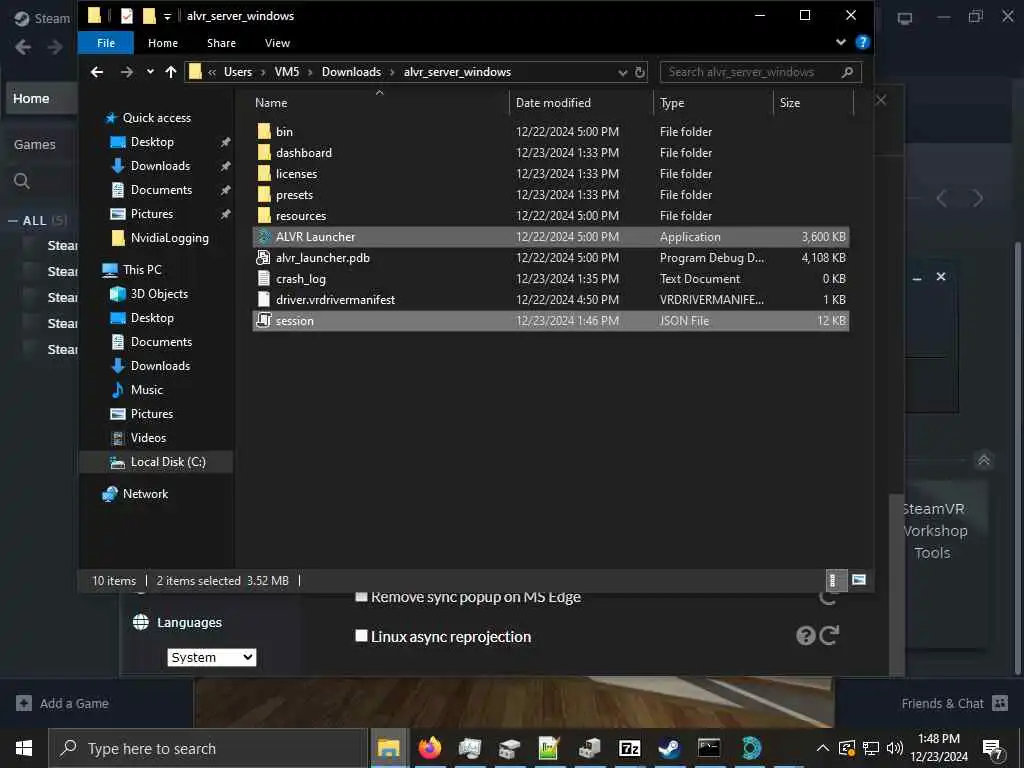Open Music folder in sidebar

tap(146, 390)
